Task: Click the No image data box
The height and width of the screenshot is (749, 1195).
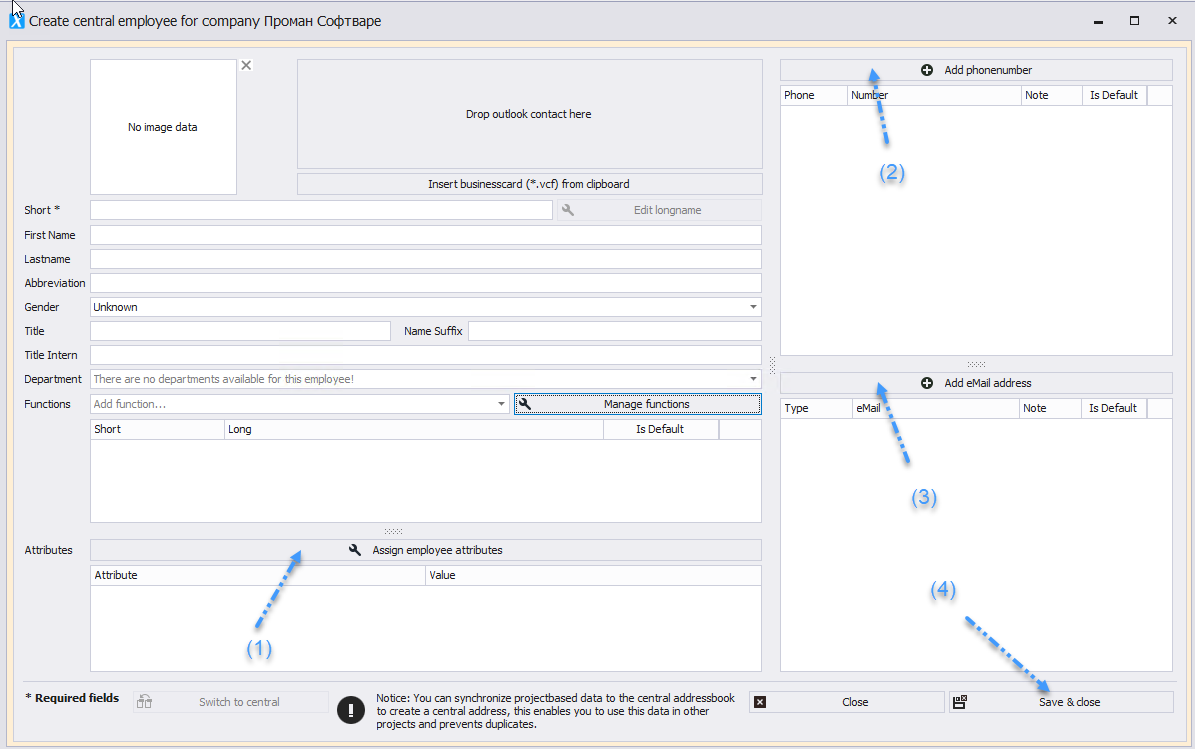Action: click(163, 127)
